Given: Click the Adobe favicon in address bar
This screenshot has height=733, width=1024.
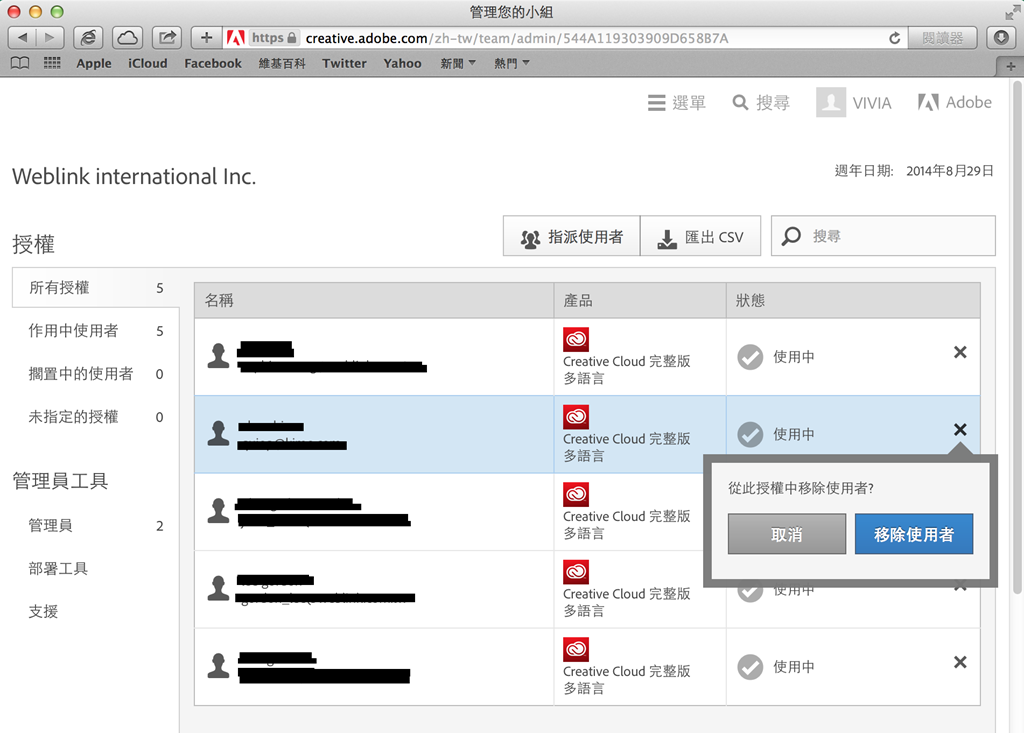Looking at the screenshot, I should click(236, 38).
